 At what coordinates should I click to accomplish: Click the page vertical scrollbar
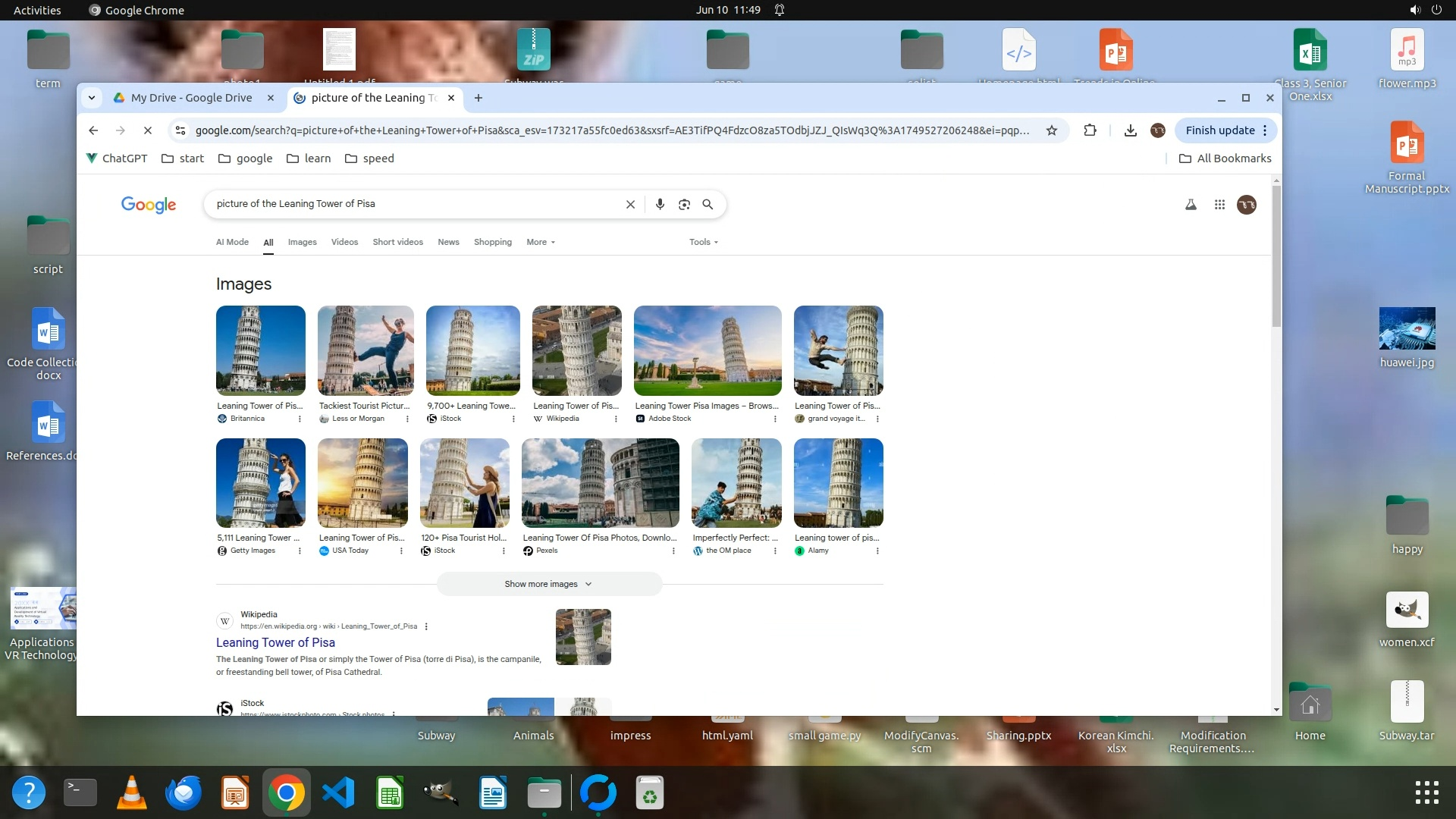click(1276, 258)
